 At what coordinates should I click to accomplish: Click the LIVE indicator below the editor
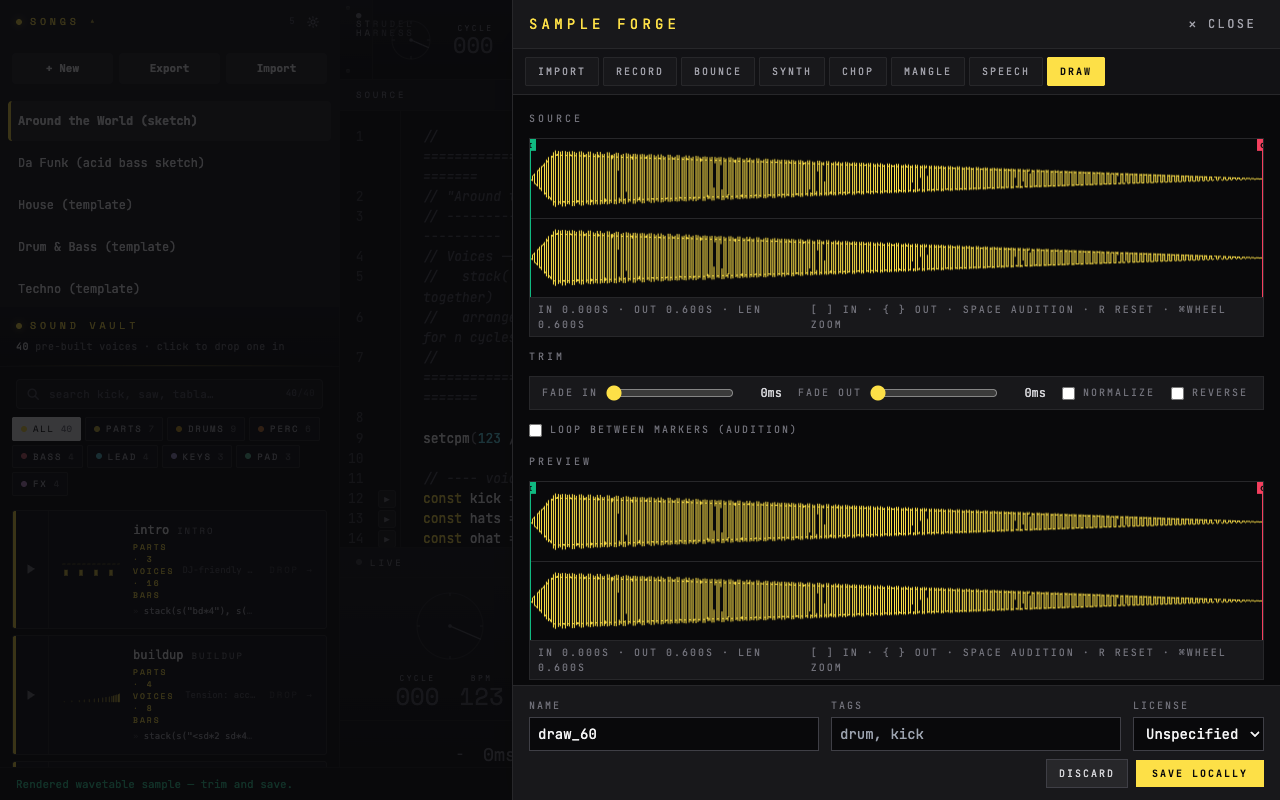[380, 563]
